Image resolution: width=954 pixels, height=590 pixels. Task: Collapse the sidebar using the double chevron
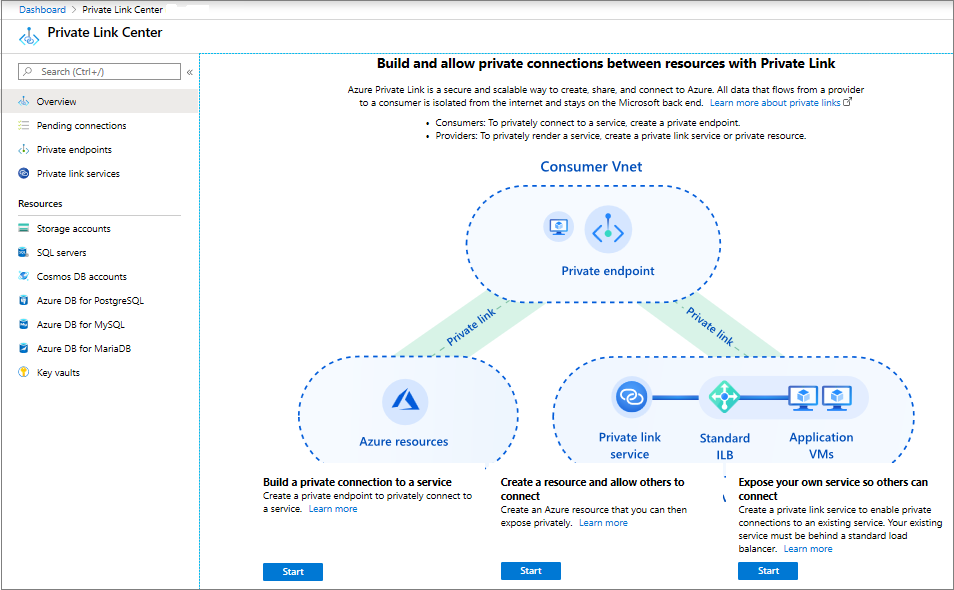coord(189,71)
